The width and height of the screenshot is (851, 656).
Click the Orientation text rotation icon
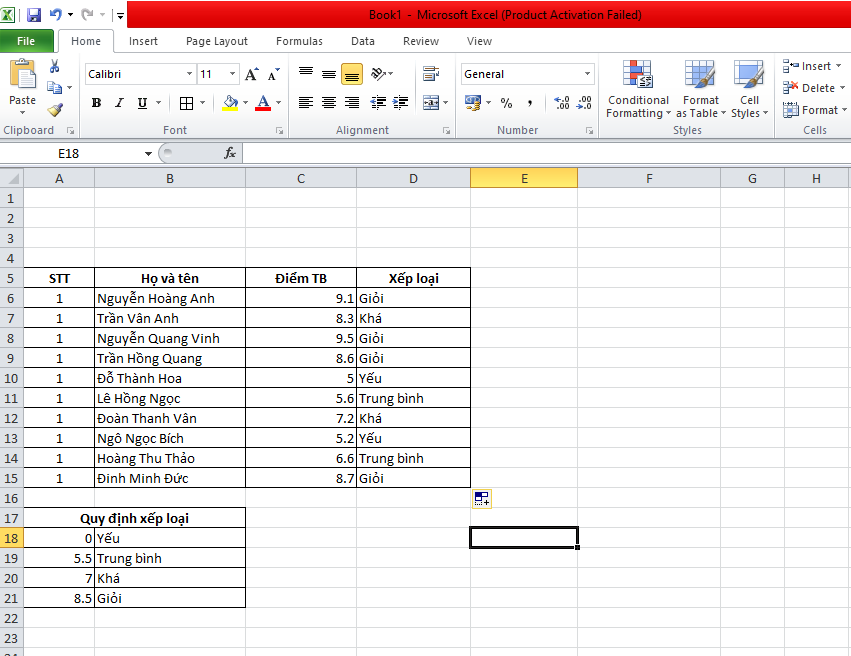(x=379, y=74)
